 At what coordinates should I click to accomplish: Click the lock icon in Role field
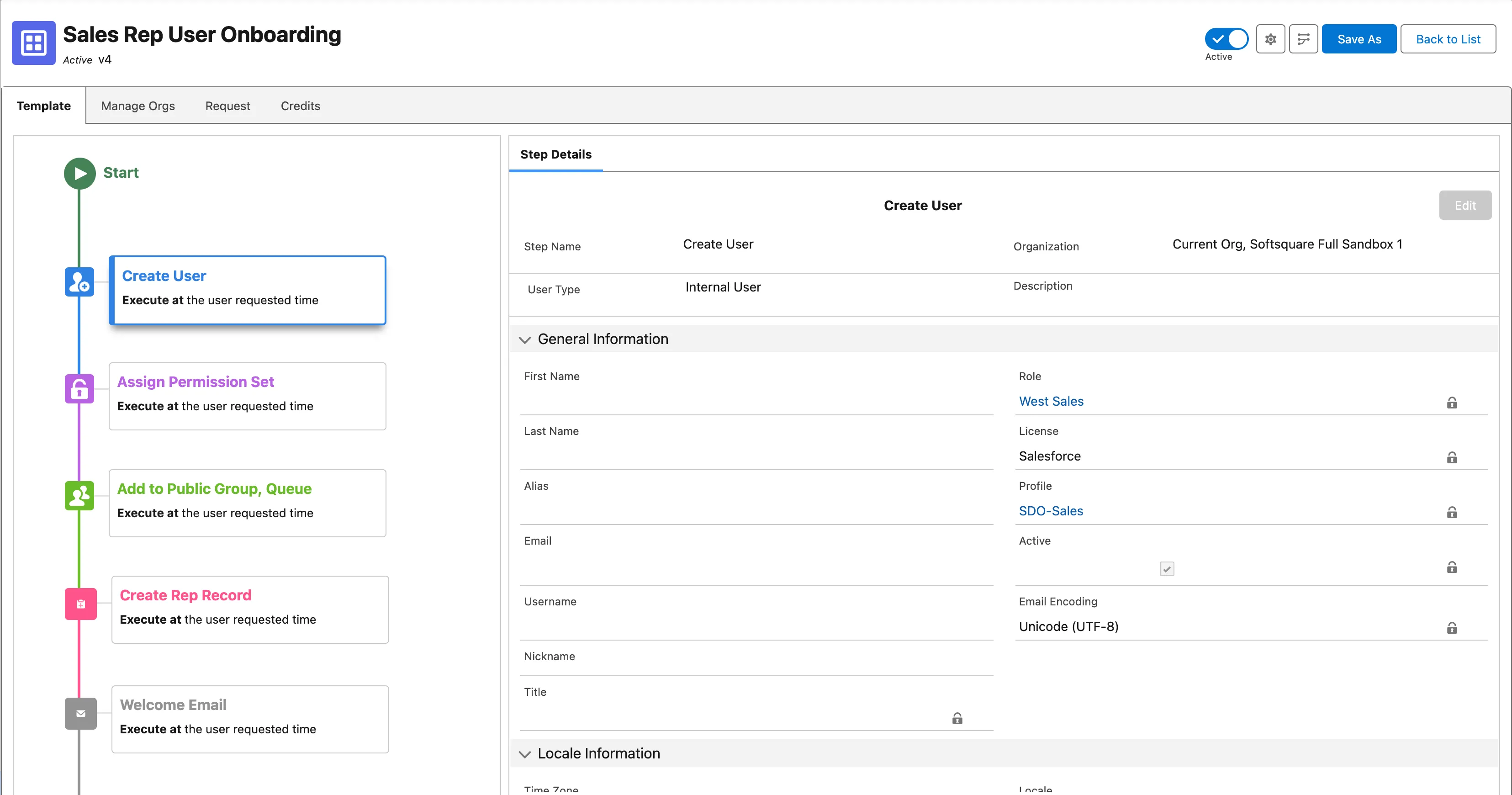(1452, 403)
